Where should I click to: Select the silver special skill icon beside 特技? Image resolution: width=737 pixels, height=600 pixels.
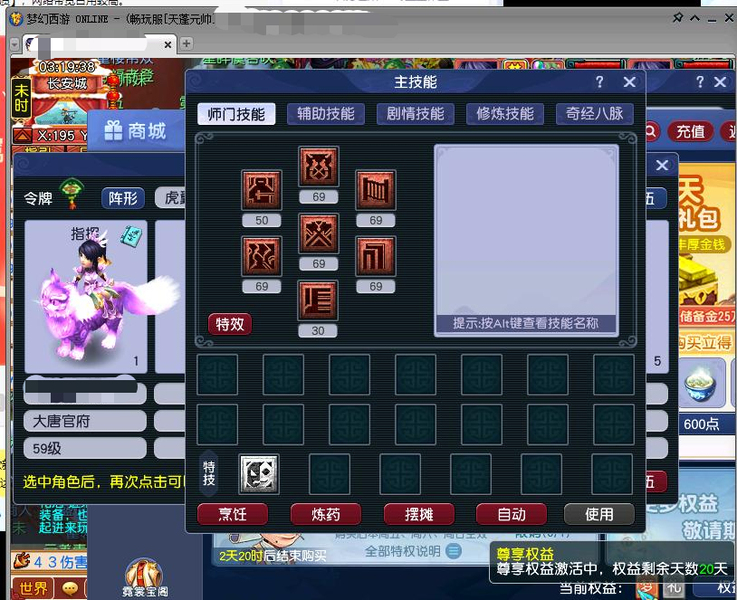[x=259, y=474]
